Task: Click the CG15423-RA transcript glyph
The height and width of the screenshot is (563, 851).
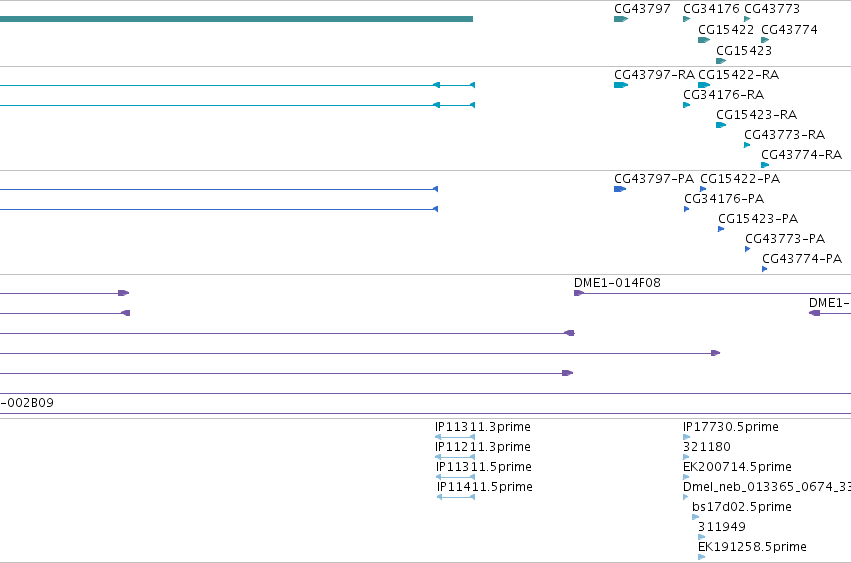Action: [x=721, y=125]
